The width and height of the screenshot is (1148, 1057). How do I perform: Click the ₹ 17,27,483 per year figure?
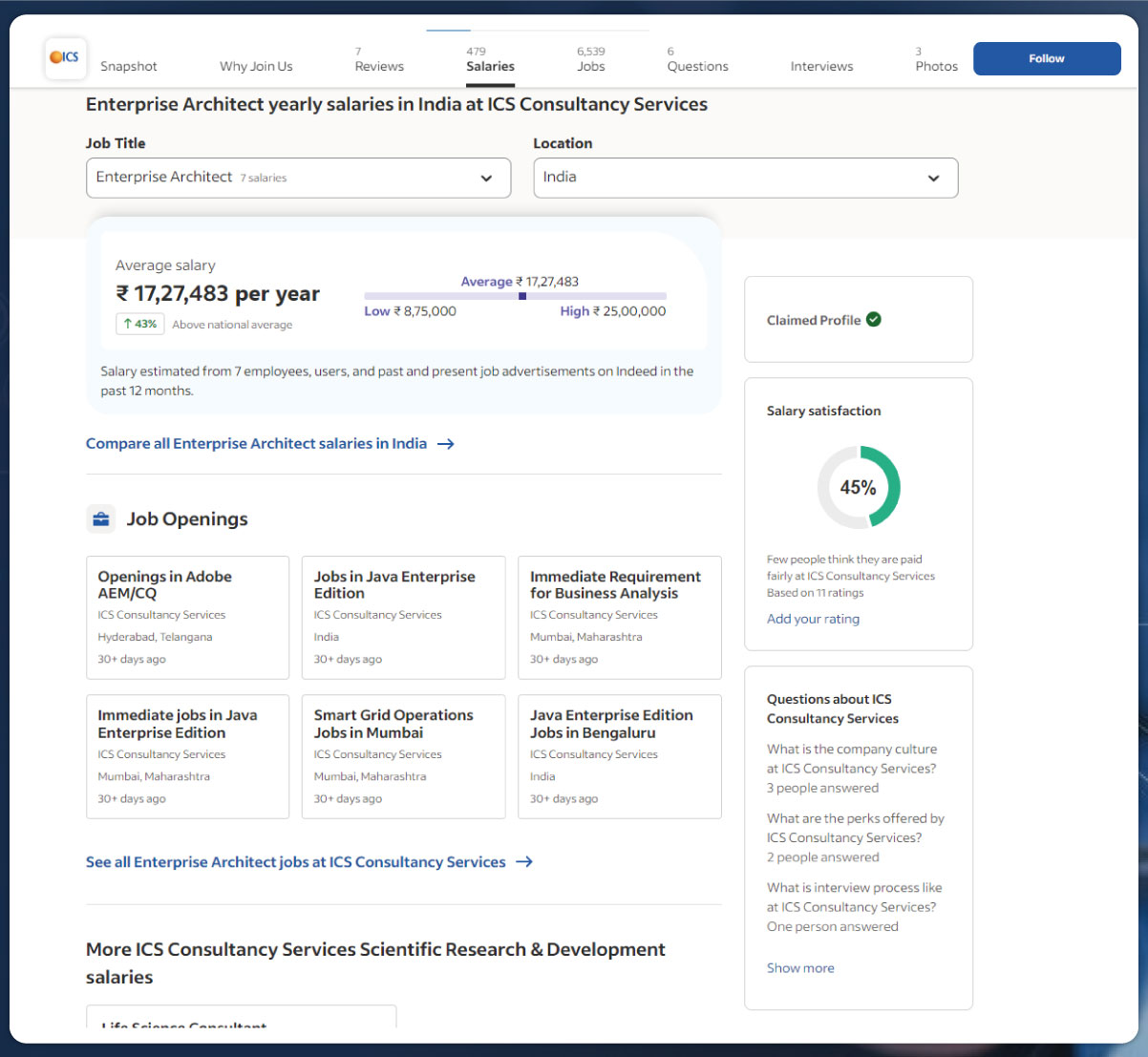pyautogui.click(x=218, y=294)
